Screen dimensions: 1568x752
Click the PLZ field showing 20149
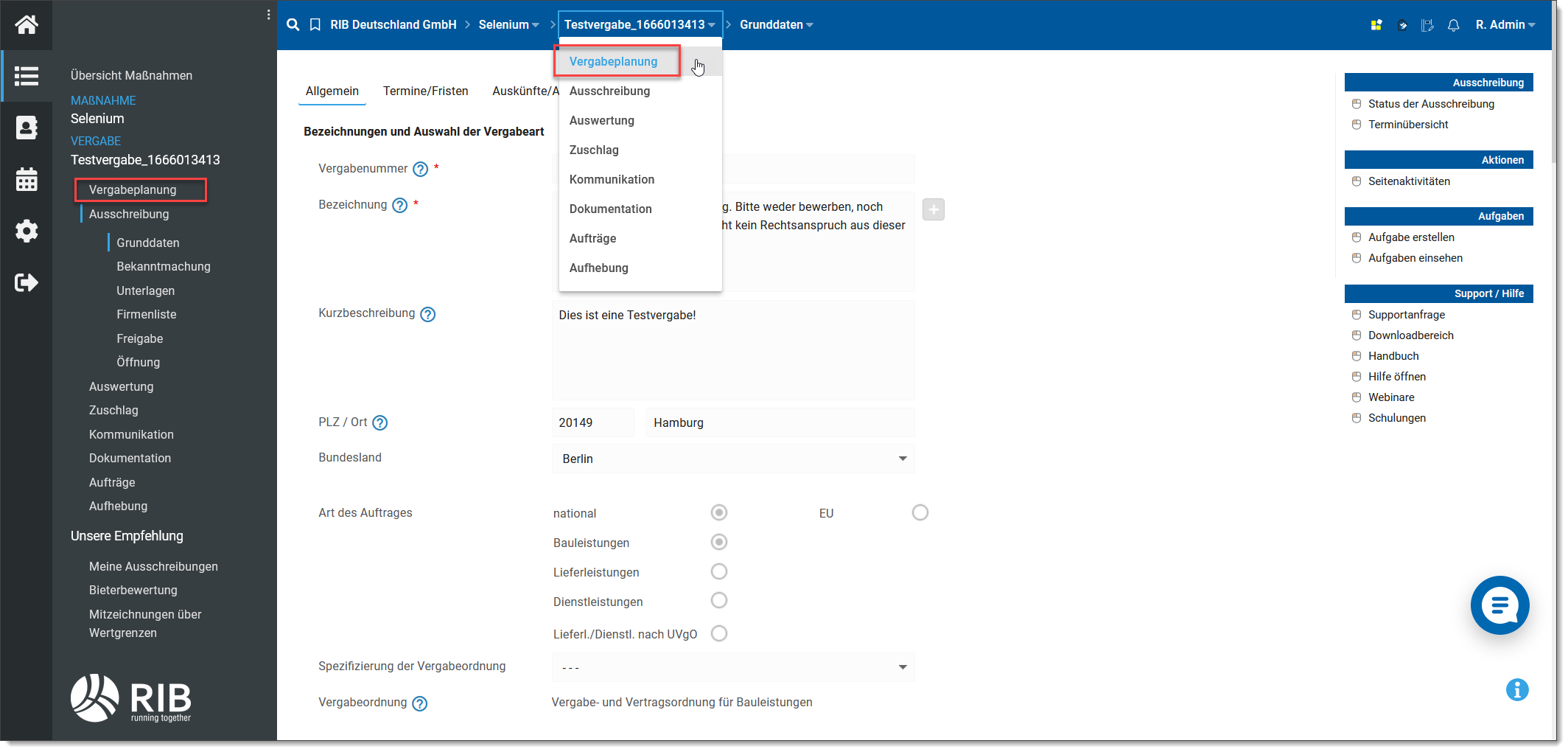pos(592,422)
